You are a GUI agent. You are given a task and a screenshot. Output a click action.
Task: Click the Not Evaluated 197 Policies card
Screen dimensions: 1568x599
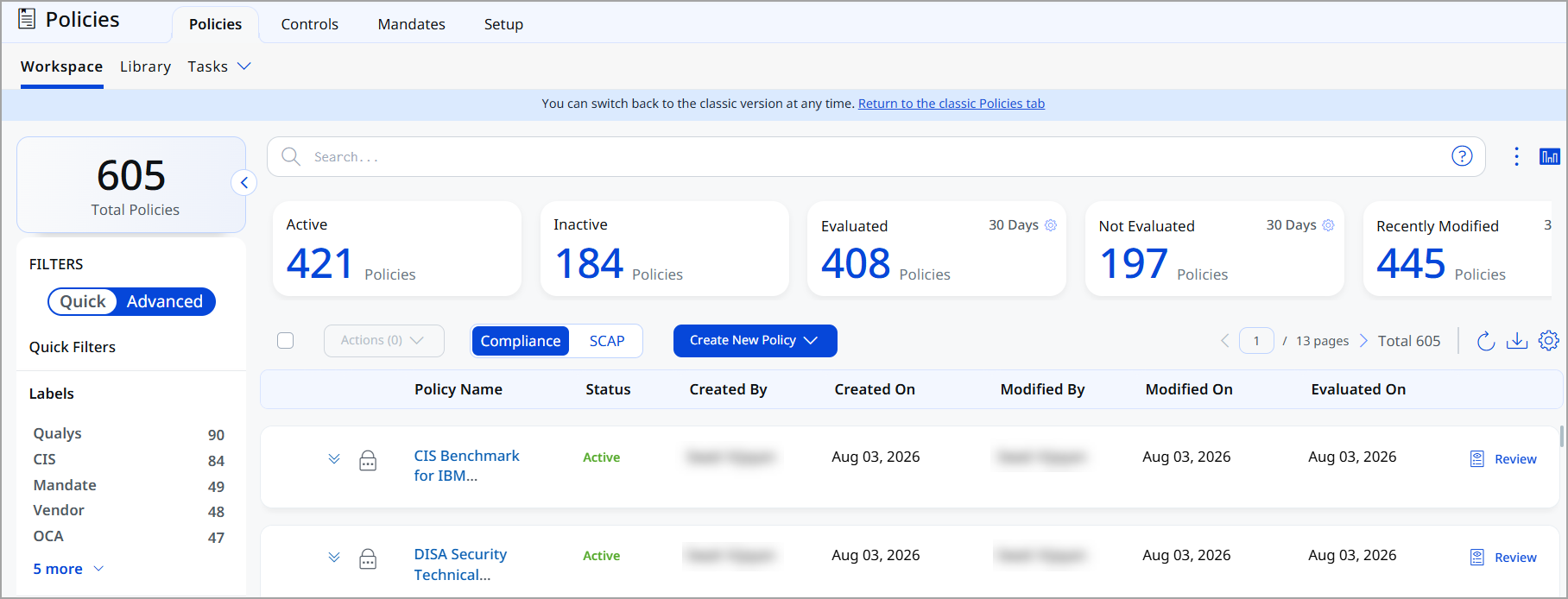(x=1215, y=249)
